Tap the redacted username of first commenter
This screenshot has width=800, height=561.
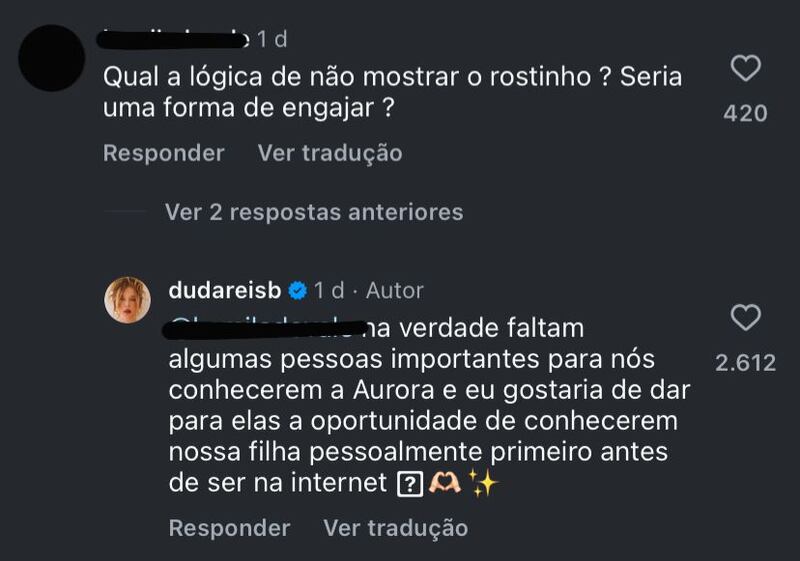click(175, 38)
